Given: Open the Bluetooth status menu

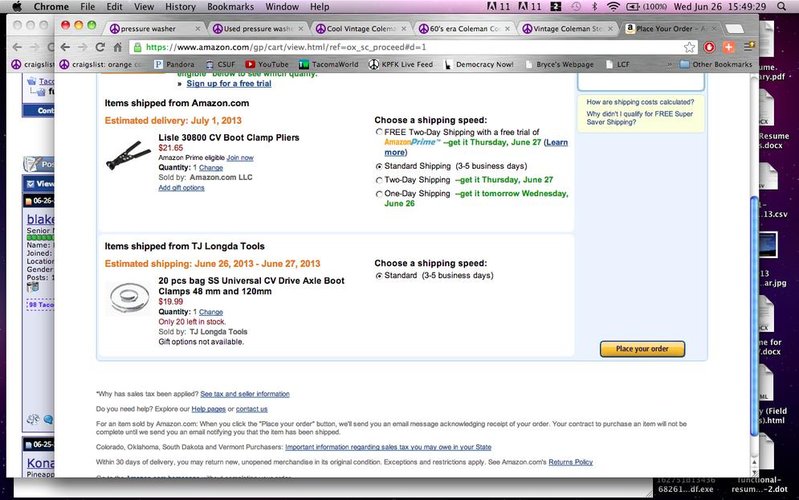Looking at the screenshot, I should (594, 7).
